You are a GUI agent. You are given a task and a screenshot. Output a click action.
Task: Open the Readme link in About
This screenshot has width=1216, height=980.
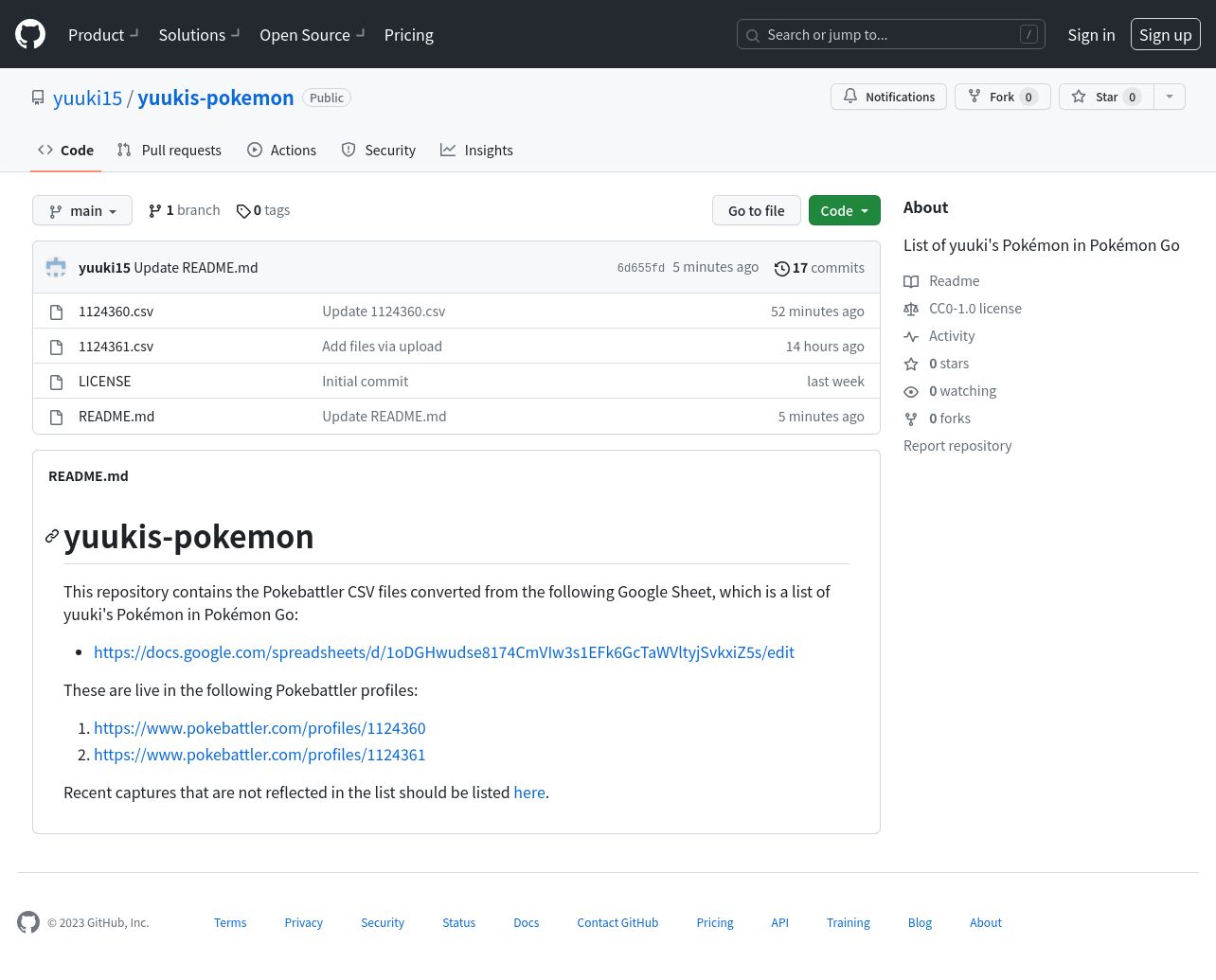941,281
